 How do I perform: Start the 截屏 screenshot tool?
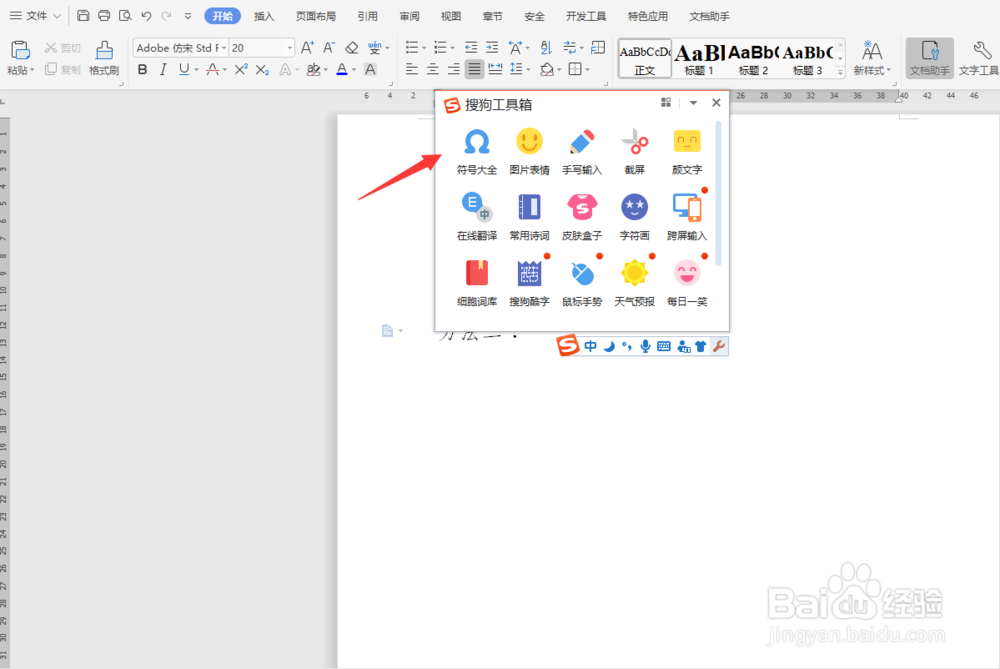tap(635, 151)
